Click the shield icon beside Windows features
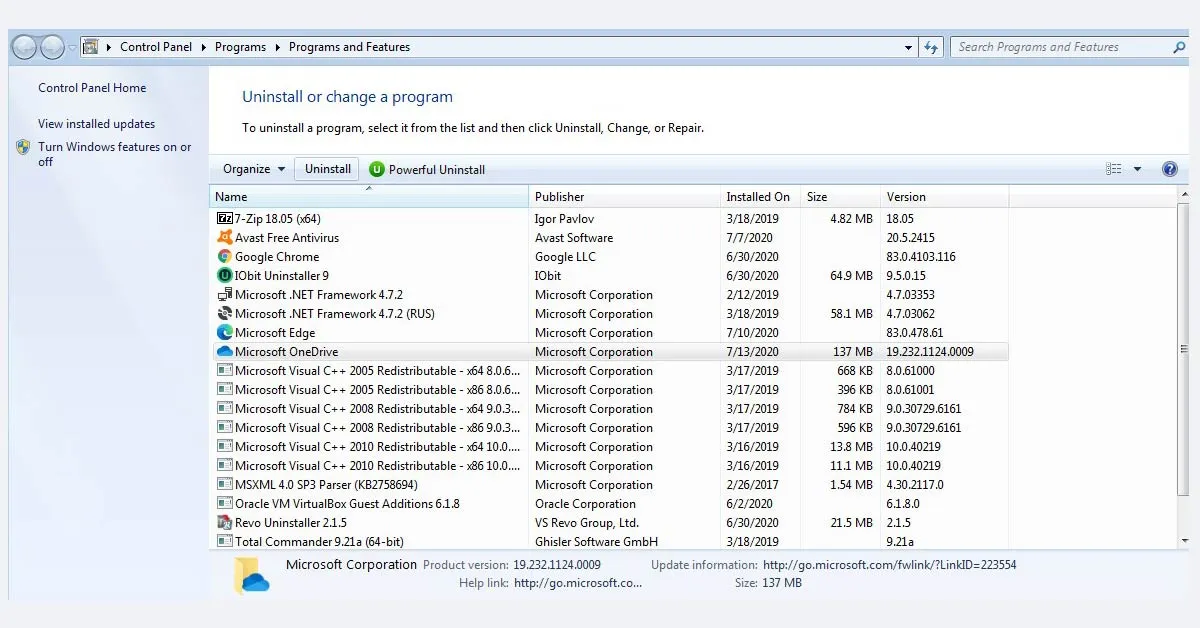Screen dimensions: 1200x628 [23, 147]
